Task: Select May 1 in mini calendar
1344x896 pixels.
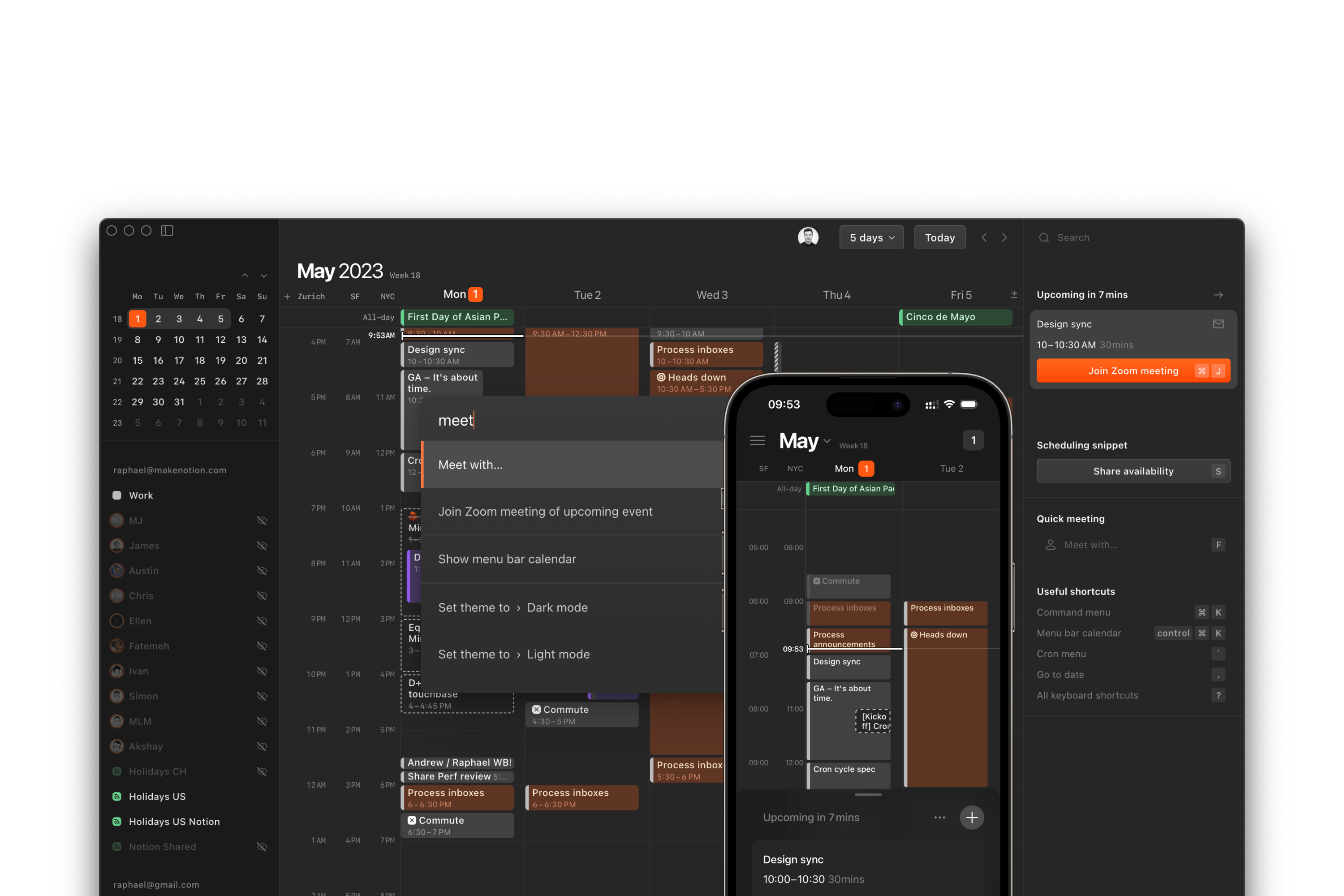Action: pyautogui.click(x=137, y=319)
